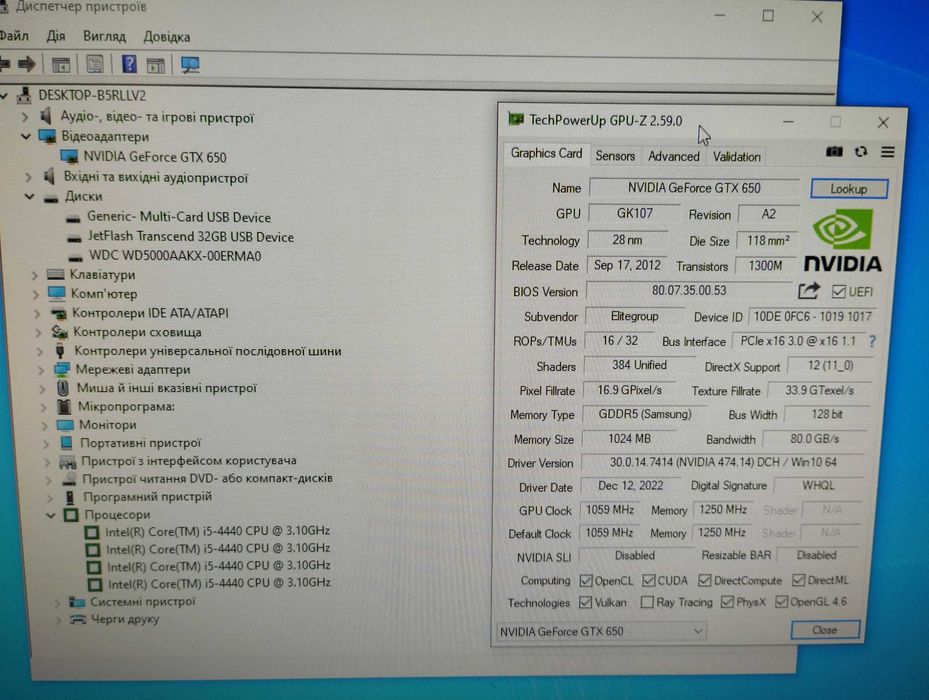This screenshot has width=929, height=700.
Task: Select the last Intel Core i5-4440 CPU entry
Action: tap(219, 584)
